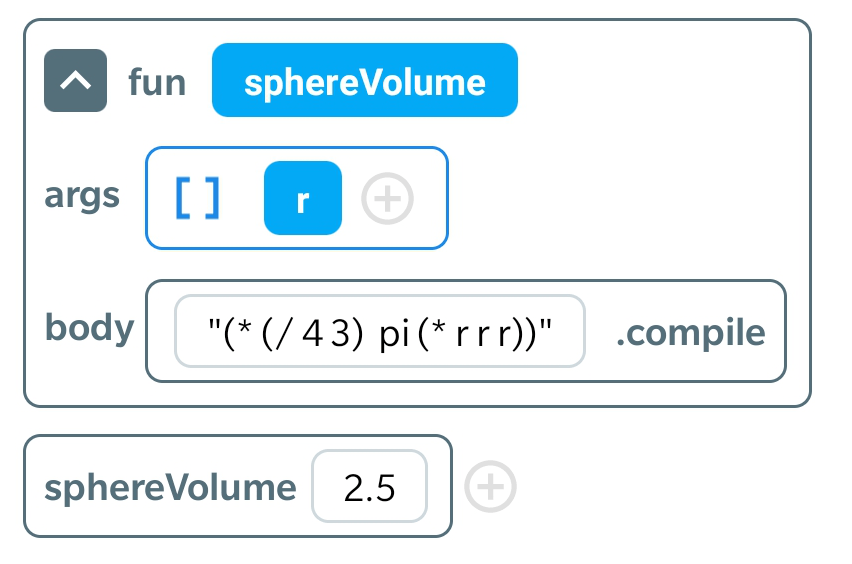The width and height of the screenshot is (852, 564).
Task: Click the body expression string field
Action: tap(379, 331)
